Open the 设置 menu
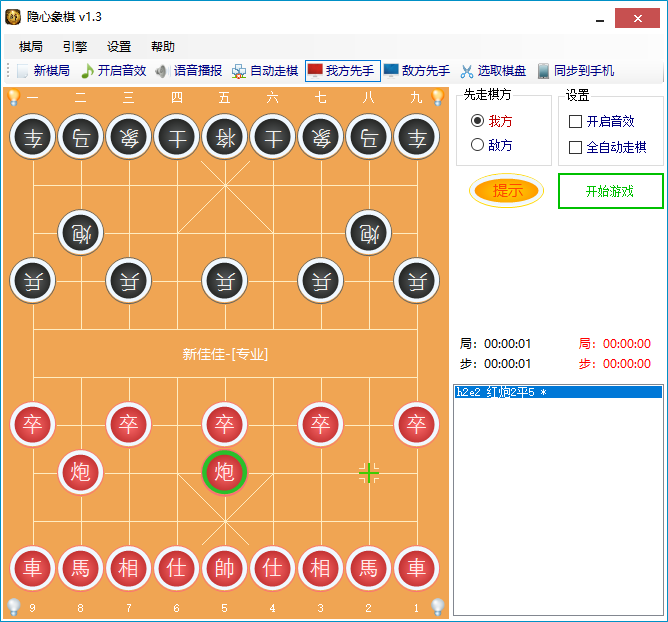 119,46
